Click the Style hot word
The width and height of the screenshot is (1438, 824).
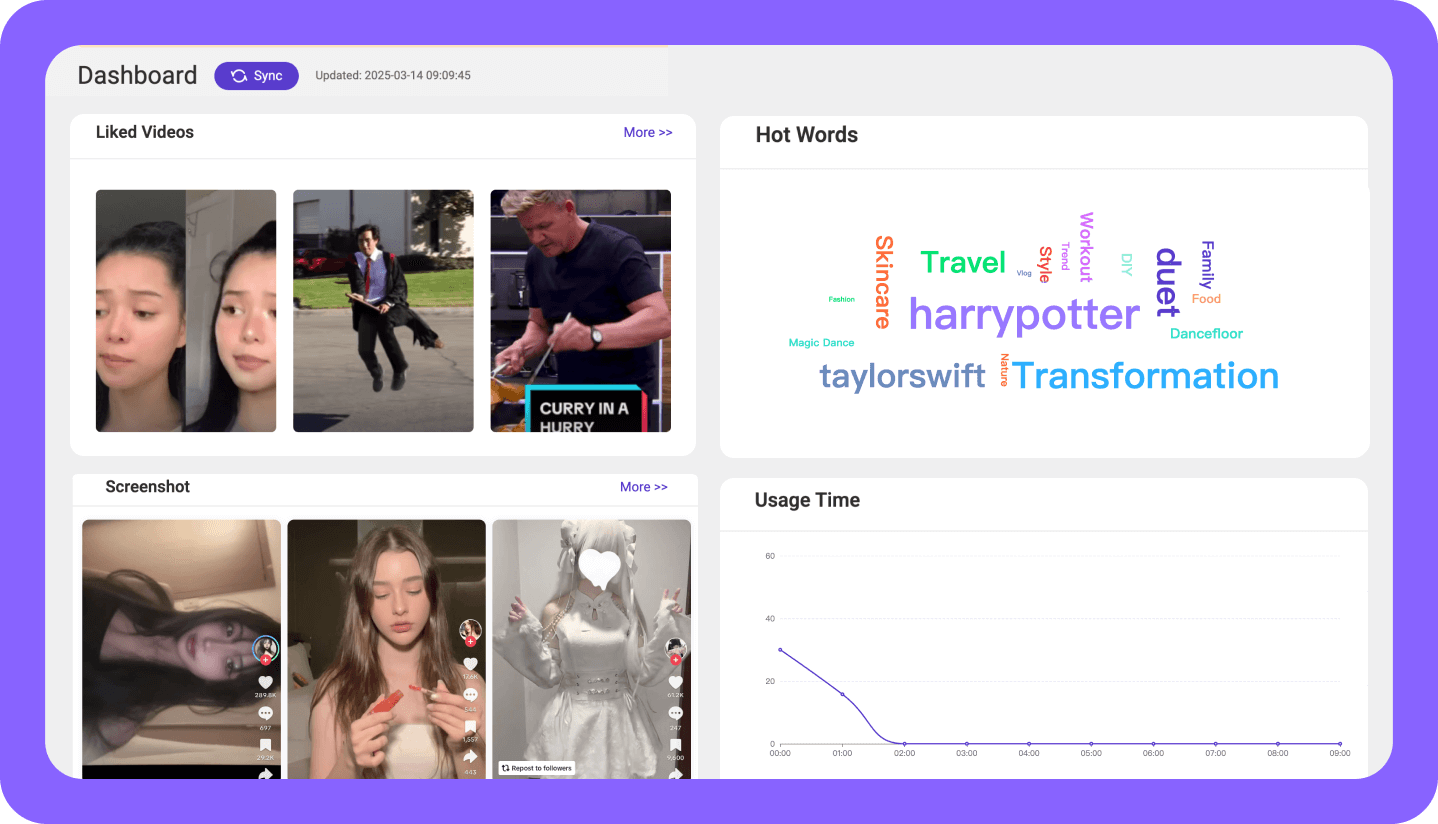tap(1044, 265)
